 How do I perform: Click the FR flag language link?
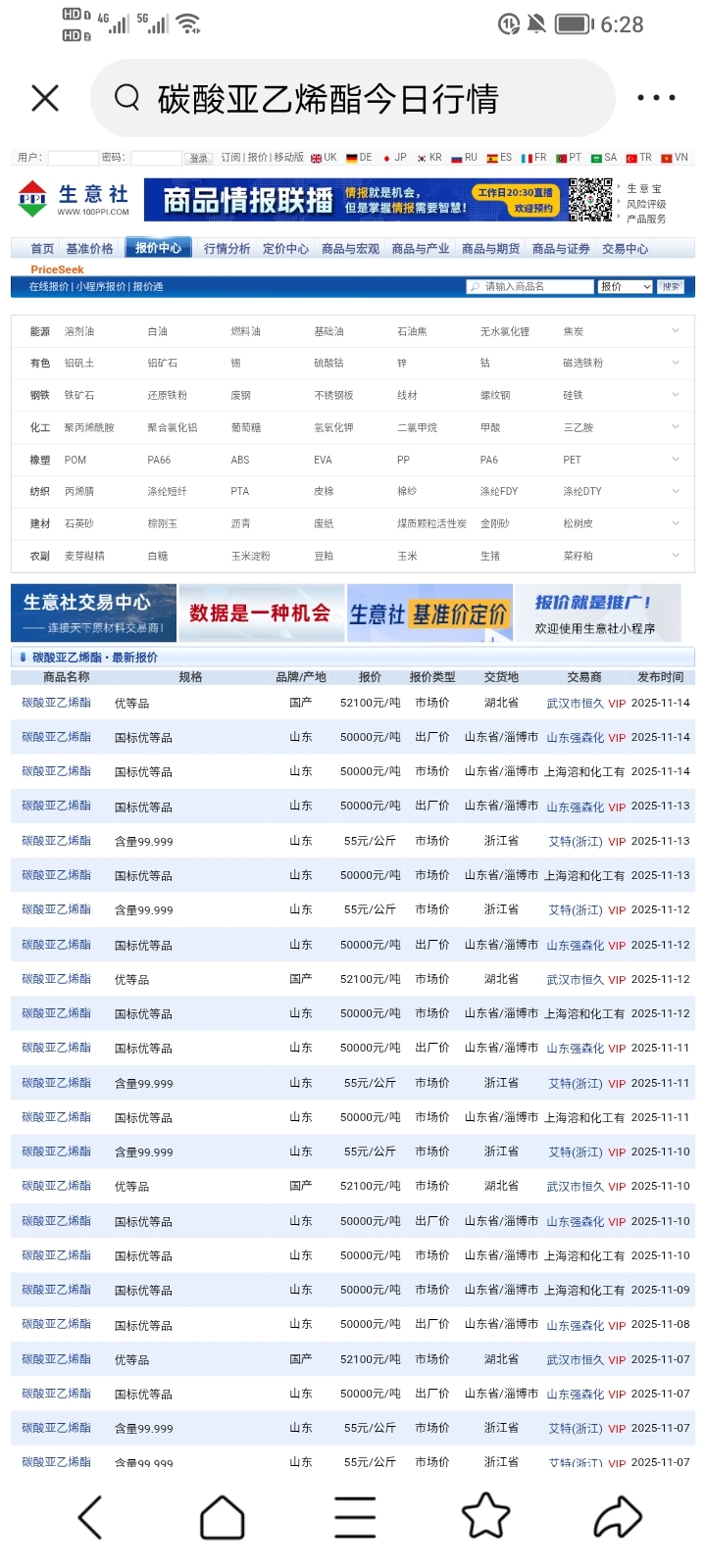[x=533, y=158]
